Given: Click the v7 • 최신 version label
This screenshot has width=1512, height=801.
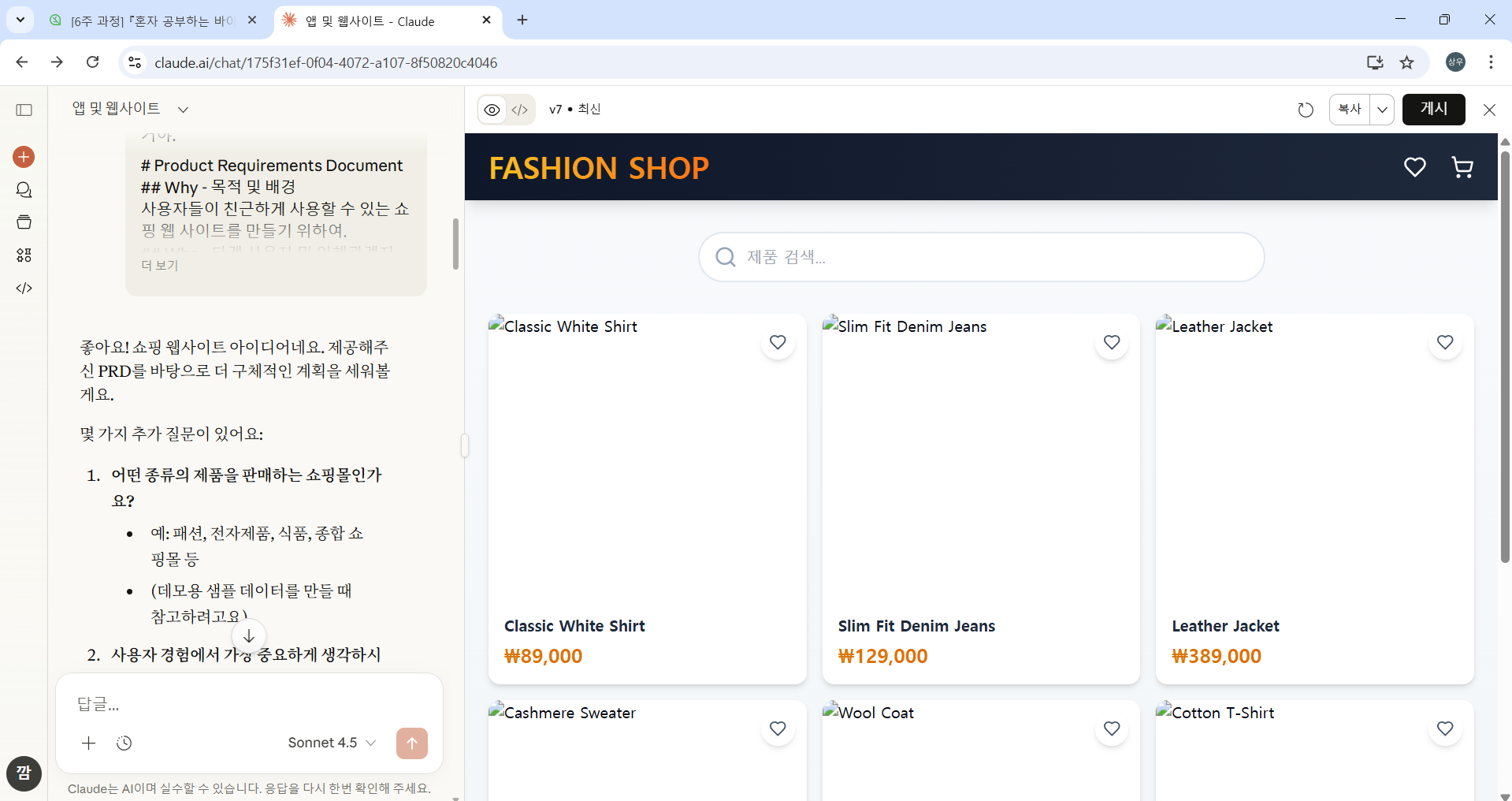Looking at the screenshot, I should pyautogui.click(x=575, y=110).
